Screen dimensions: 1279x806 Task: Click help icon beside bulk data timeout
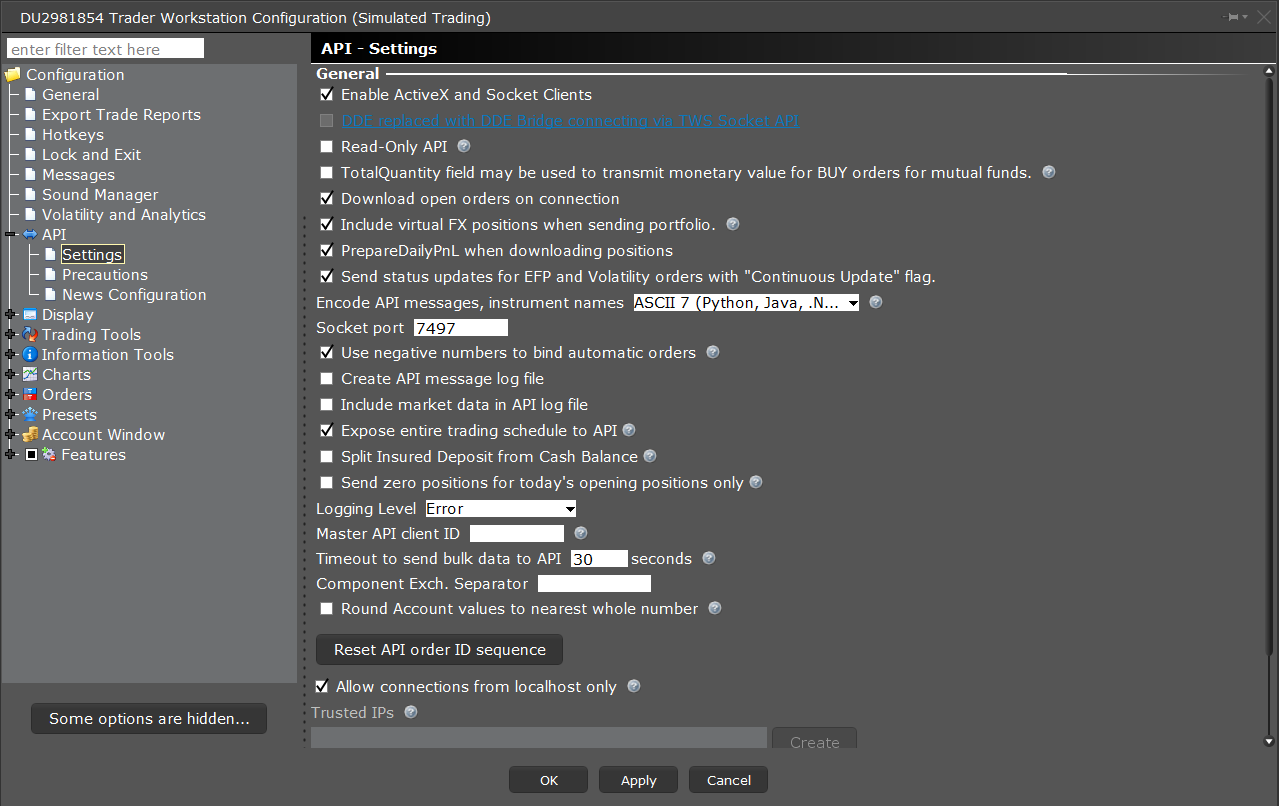click(x=709, y=559)
